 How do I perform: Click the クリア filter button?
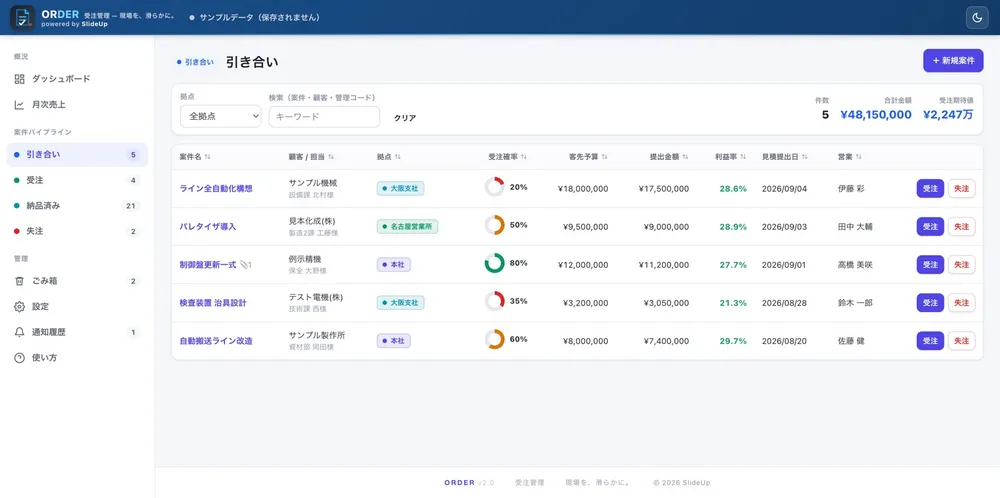pos(405,118)
